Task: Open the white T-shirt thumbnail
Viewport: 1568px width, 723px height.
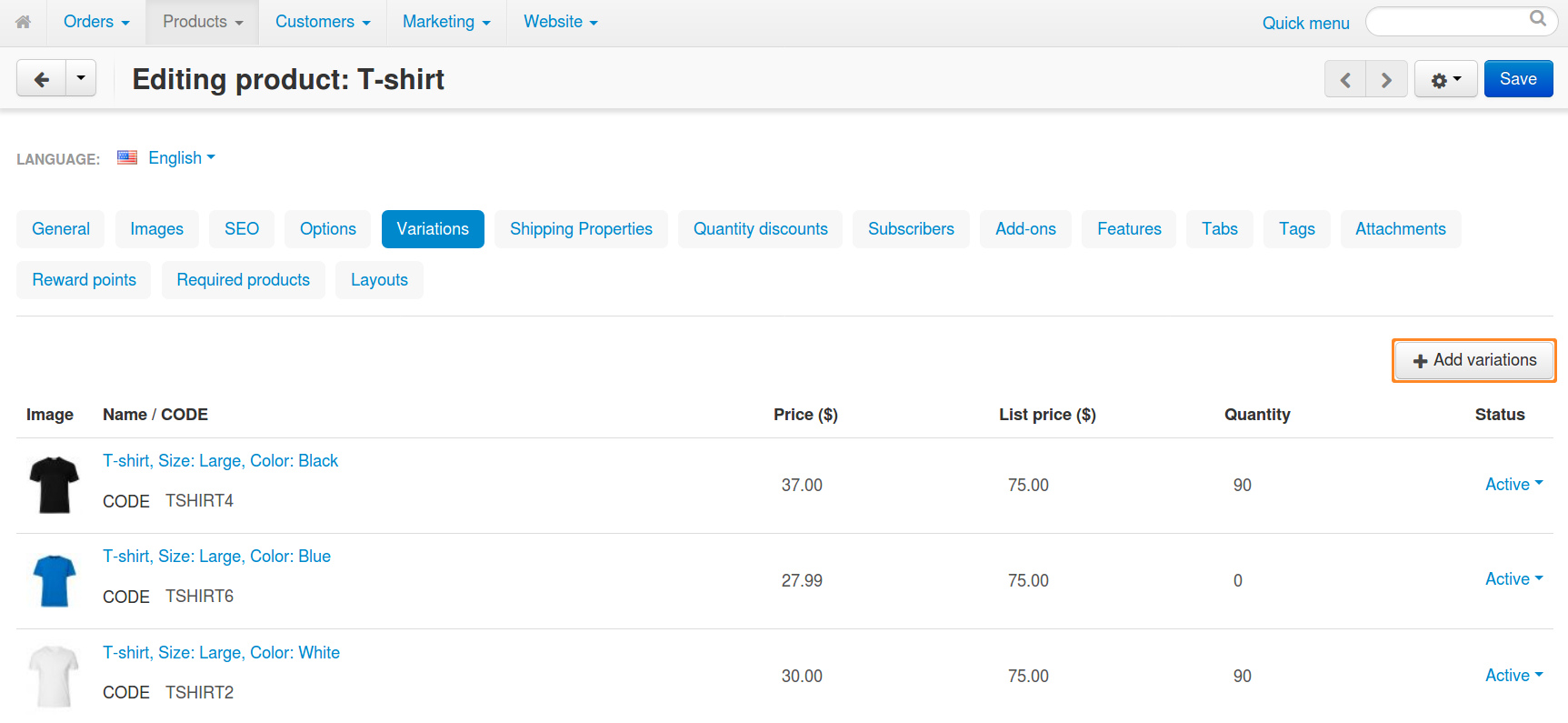Action: [55, 677]
